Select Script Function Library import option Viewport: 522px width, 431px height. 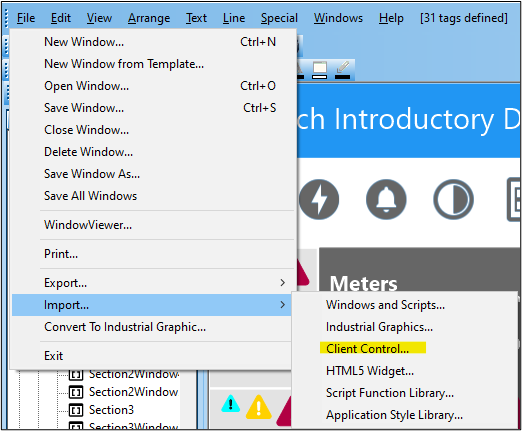coord(390,393)
